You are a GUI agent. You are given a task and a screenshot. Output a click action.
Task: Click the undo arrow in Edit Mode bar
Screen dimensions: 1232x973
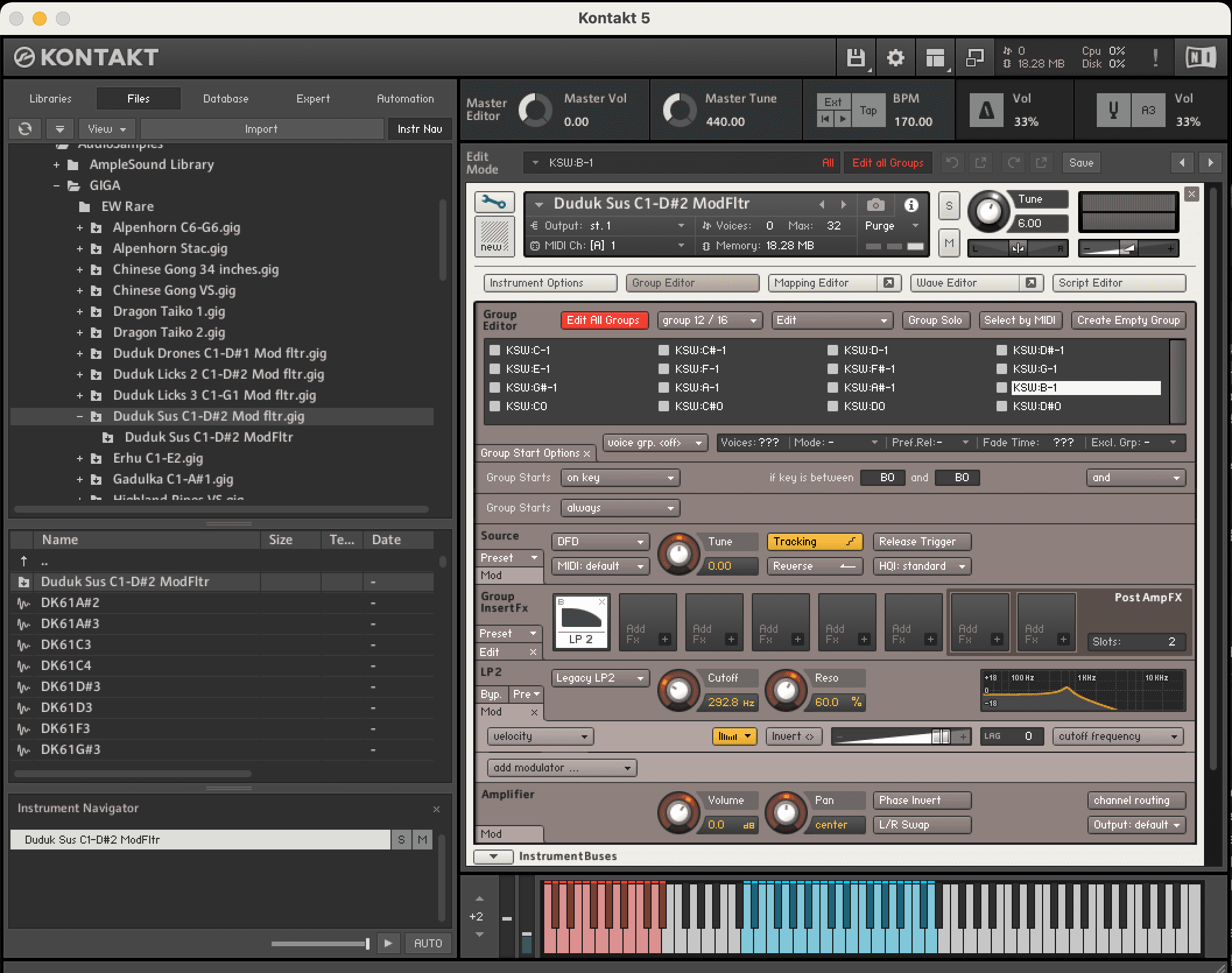(x=952, y=163)
